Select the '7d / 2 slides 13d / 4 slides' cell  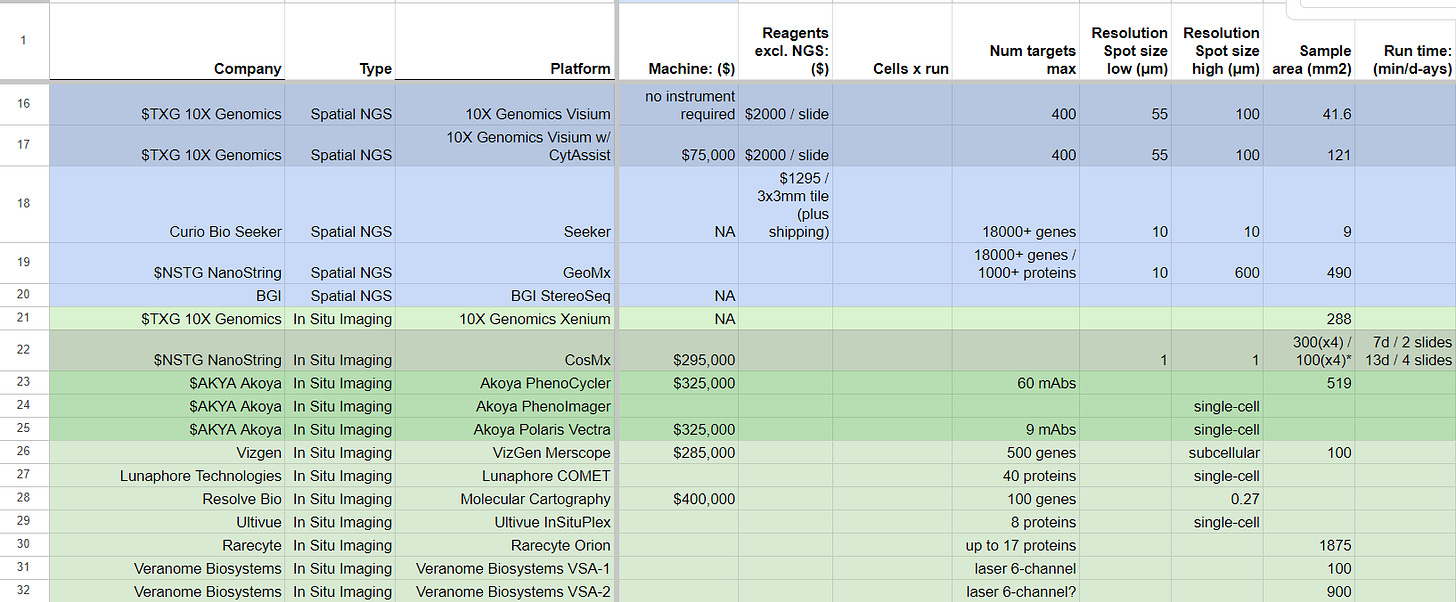pos(1406,350)
